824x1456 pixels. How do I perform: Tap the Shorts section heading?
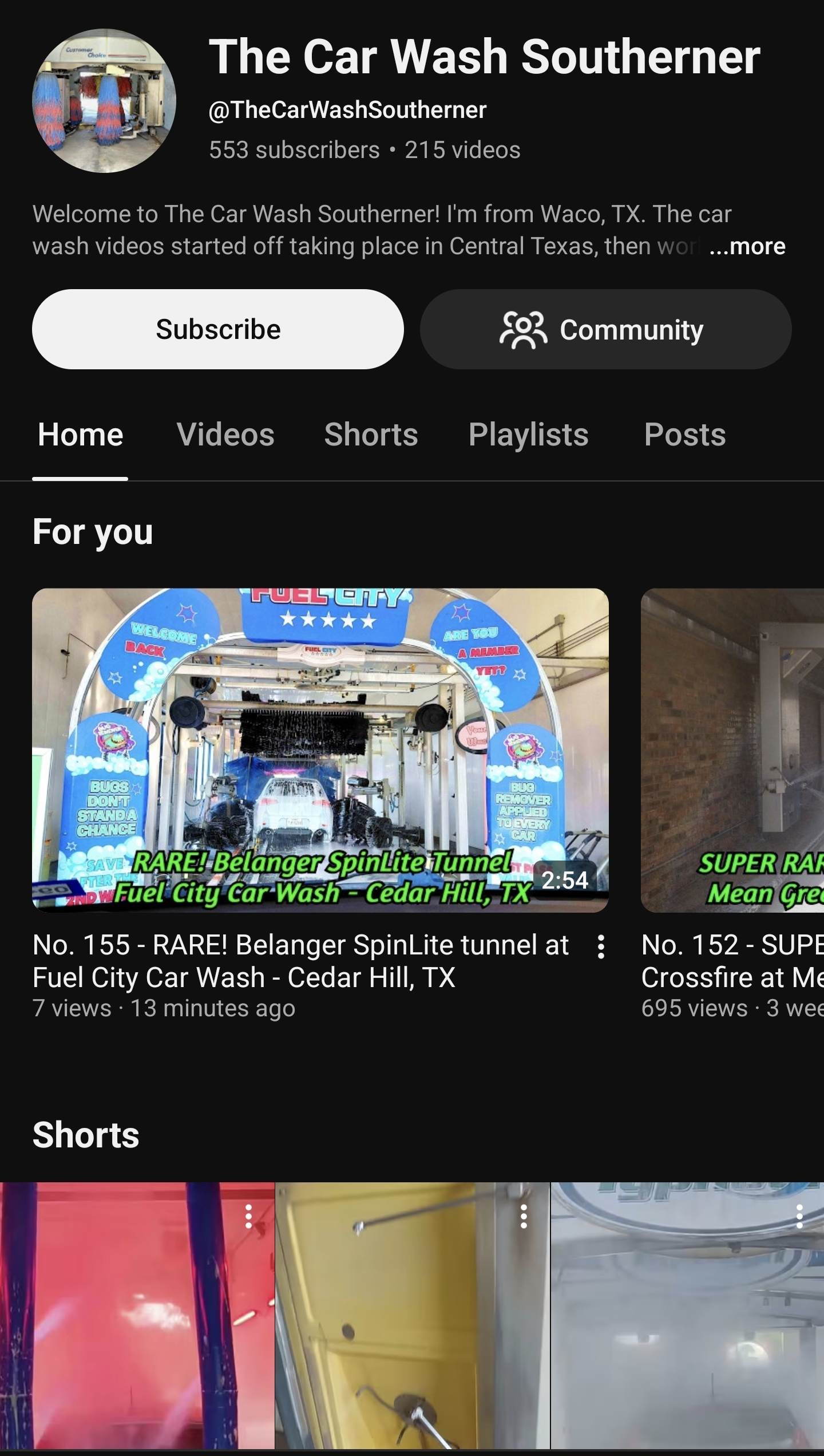point(86,1135)
